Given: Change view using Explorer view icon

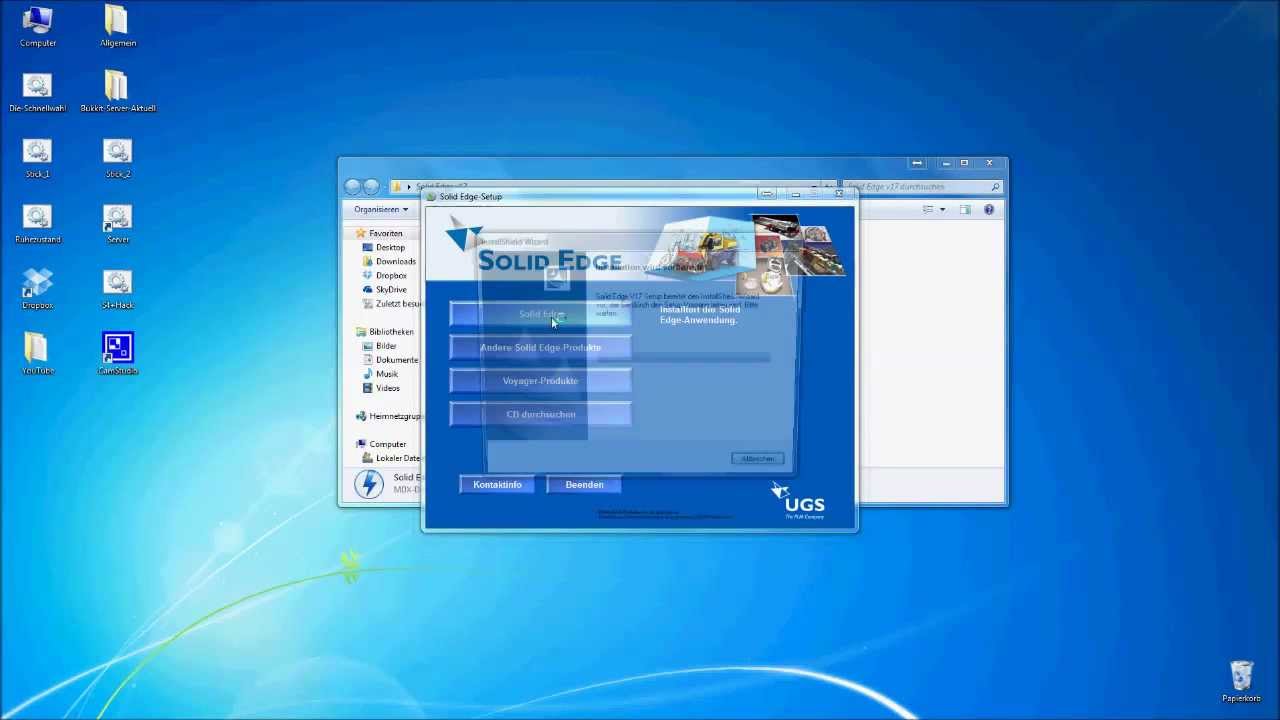Looking at the screenshot, I should click(928, 209).
